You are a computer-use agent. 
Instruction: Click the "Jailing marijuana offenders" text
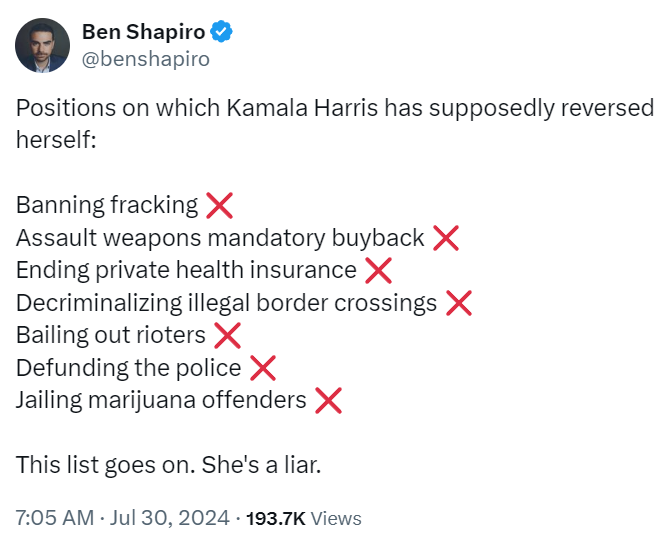click(161, 401)
